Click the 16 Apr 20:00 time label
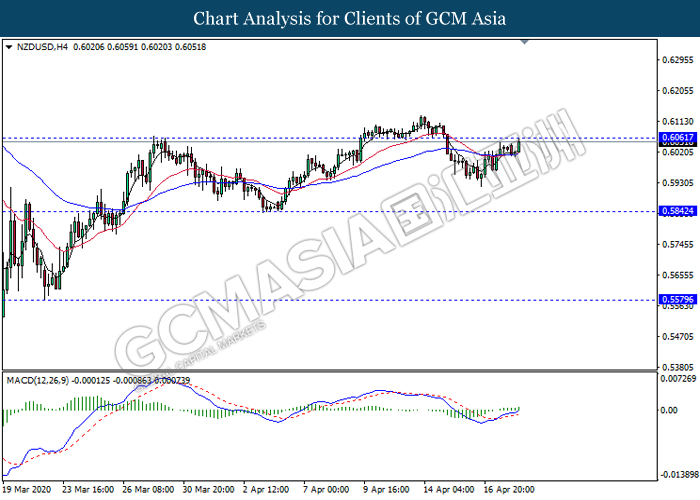Image resolution: width=700 pixels, height=500 pixels. (x=509, y=490)
